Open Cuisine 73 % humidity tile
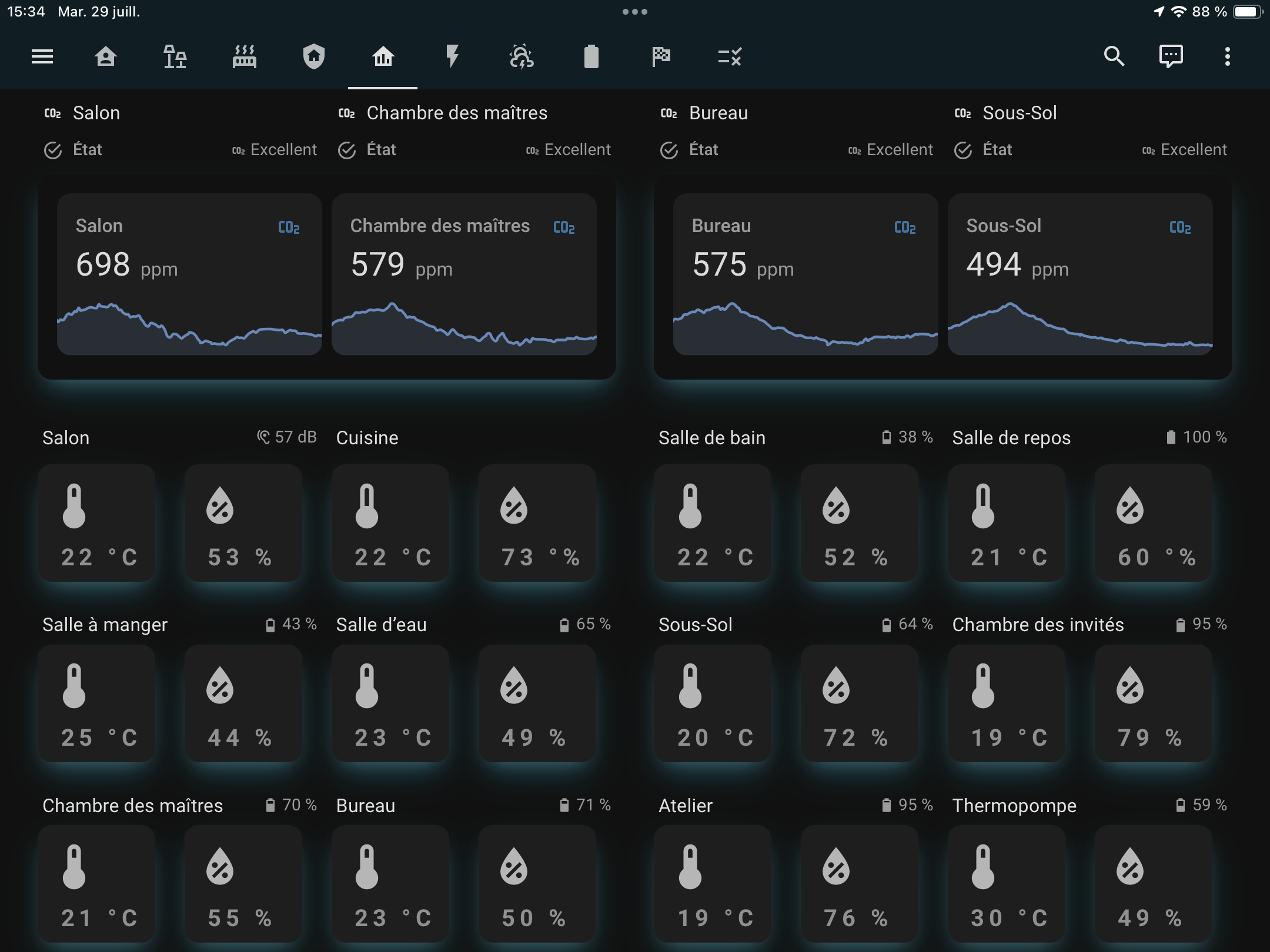The height and width of the screenshot is (952, 1270). 537,523
